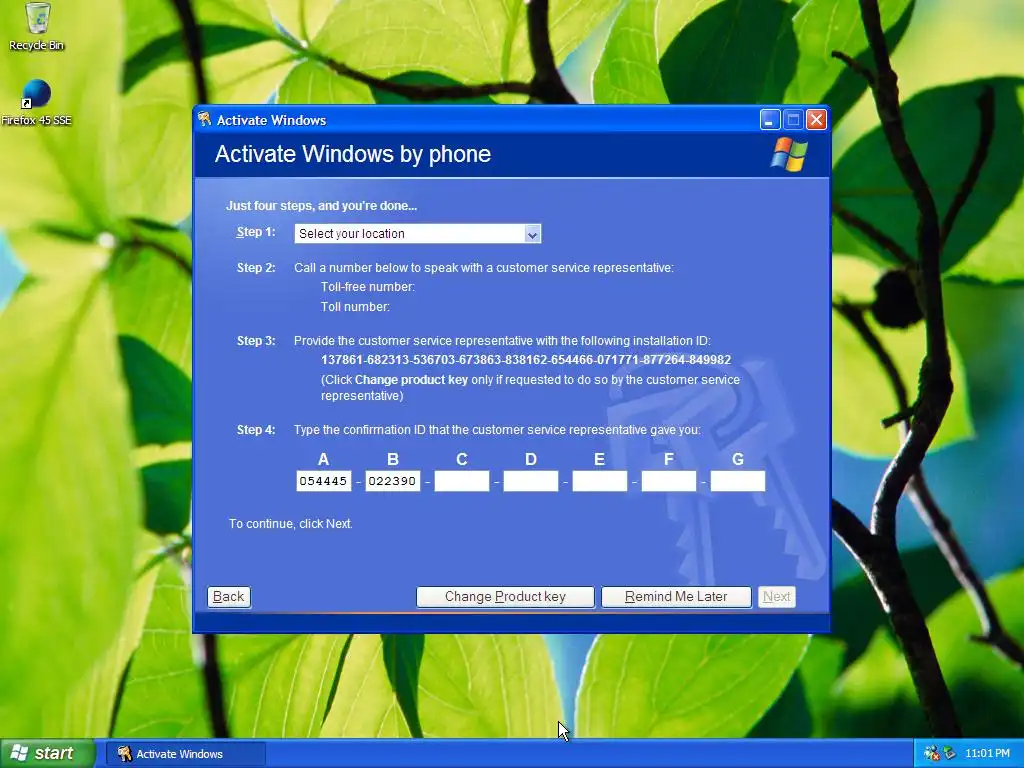Click the Back button
The width and height of the screenshot is (1024, 768).
[x=229, y=597]
